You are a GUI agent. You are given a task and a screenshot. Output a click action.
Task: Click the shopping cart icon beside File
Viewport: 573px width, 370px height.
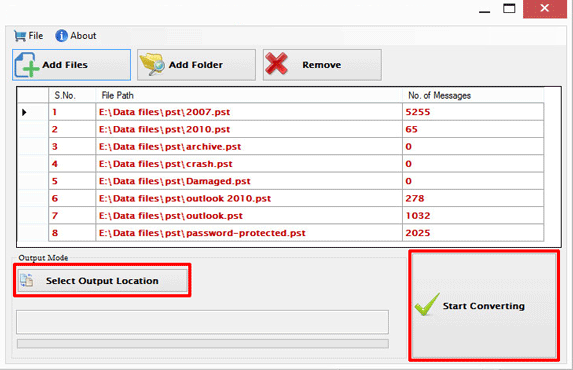[20, 36]
